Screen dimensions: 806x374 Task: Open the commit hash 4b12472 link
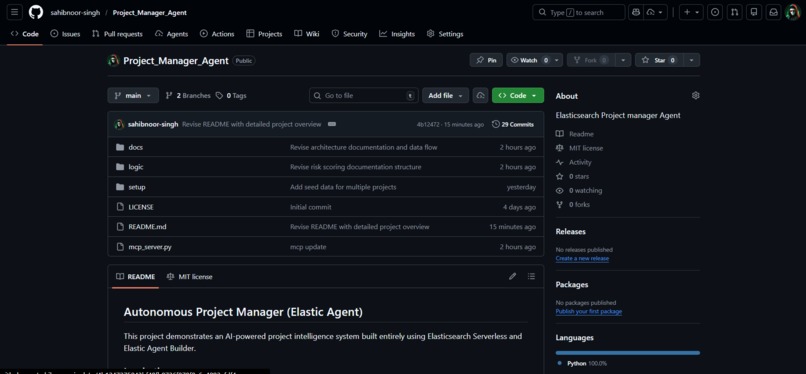427,124
